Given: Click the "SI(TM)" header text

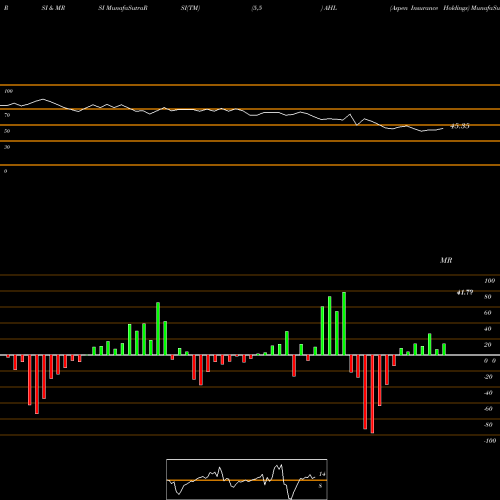Looking at the screenshot, I should coord(190,8).
